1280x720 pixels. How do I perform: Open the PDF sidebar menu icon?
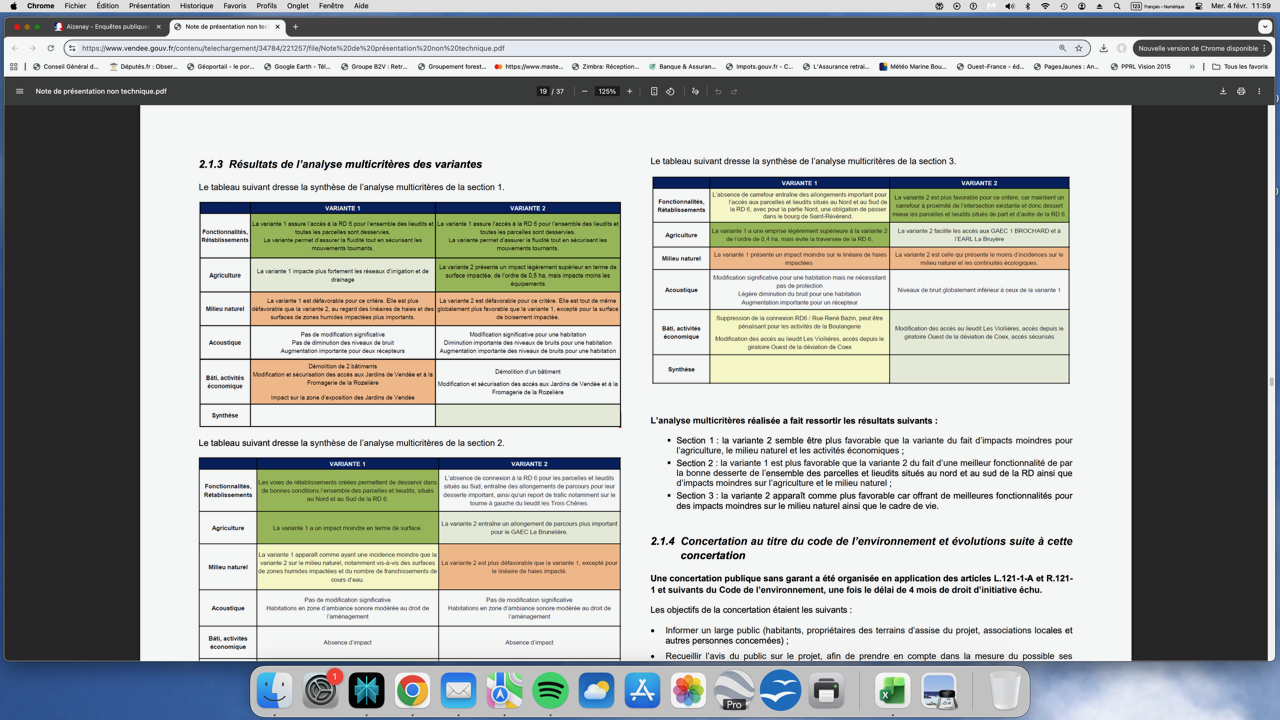[19, 91]
